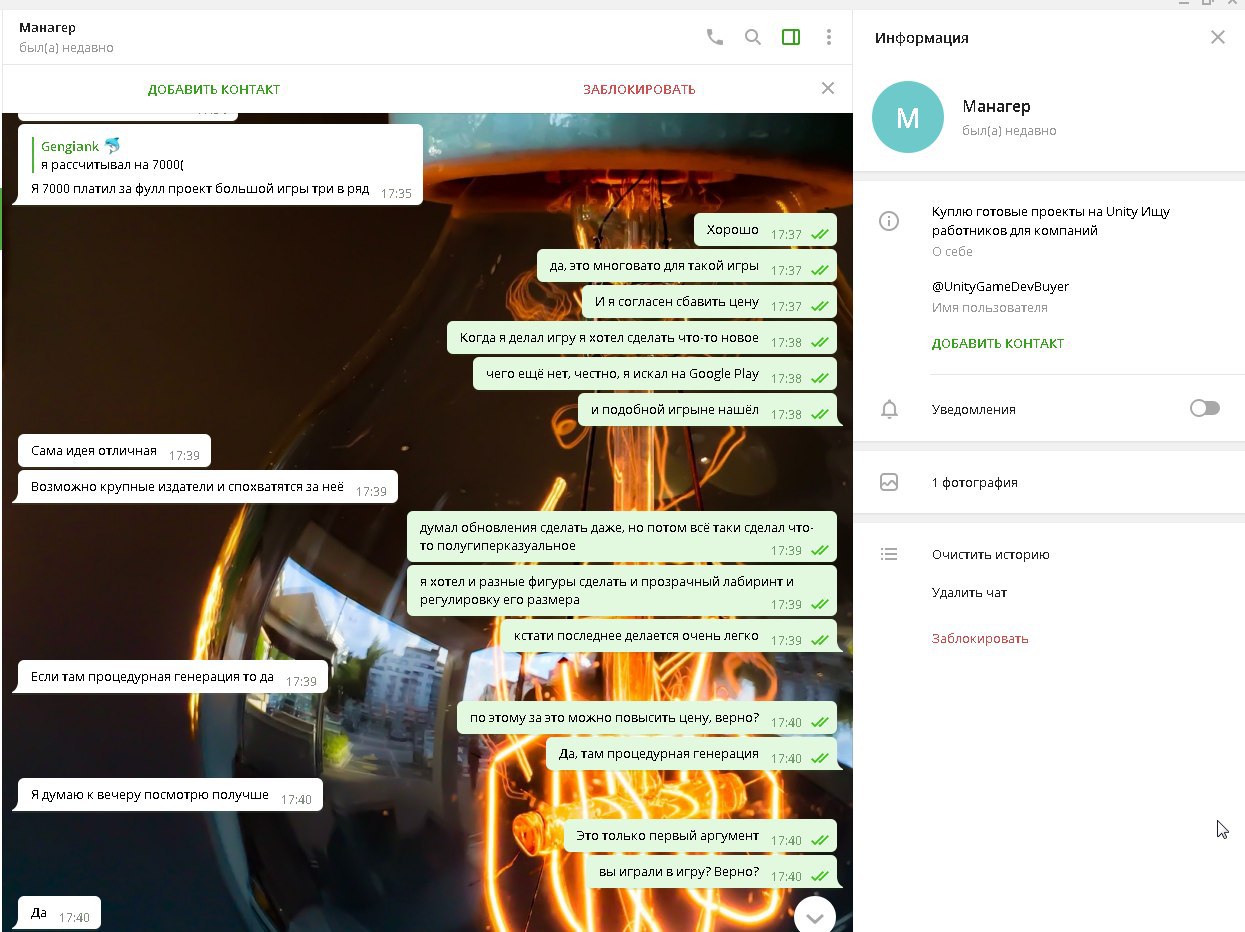Click message 'И я согласен сбавить цену'
Viewport: 1245px width, 932px height.
pos(709,302)
